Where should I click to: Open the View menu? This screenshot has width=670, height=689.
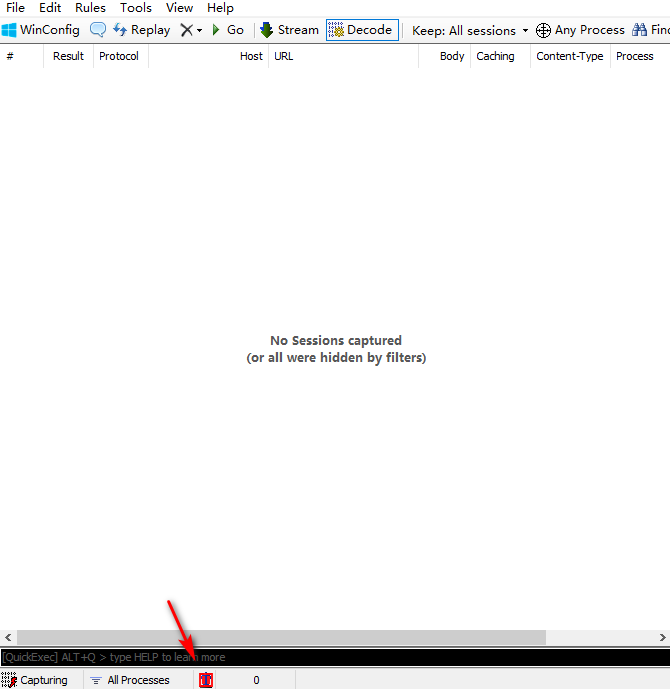pyautogui.click(x=179, y=8)
